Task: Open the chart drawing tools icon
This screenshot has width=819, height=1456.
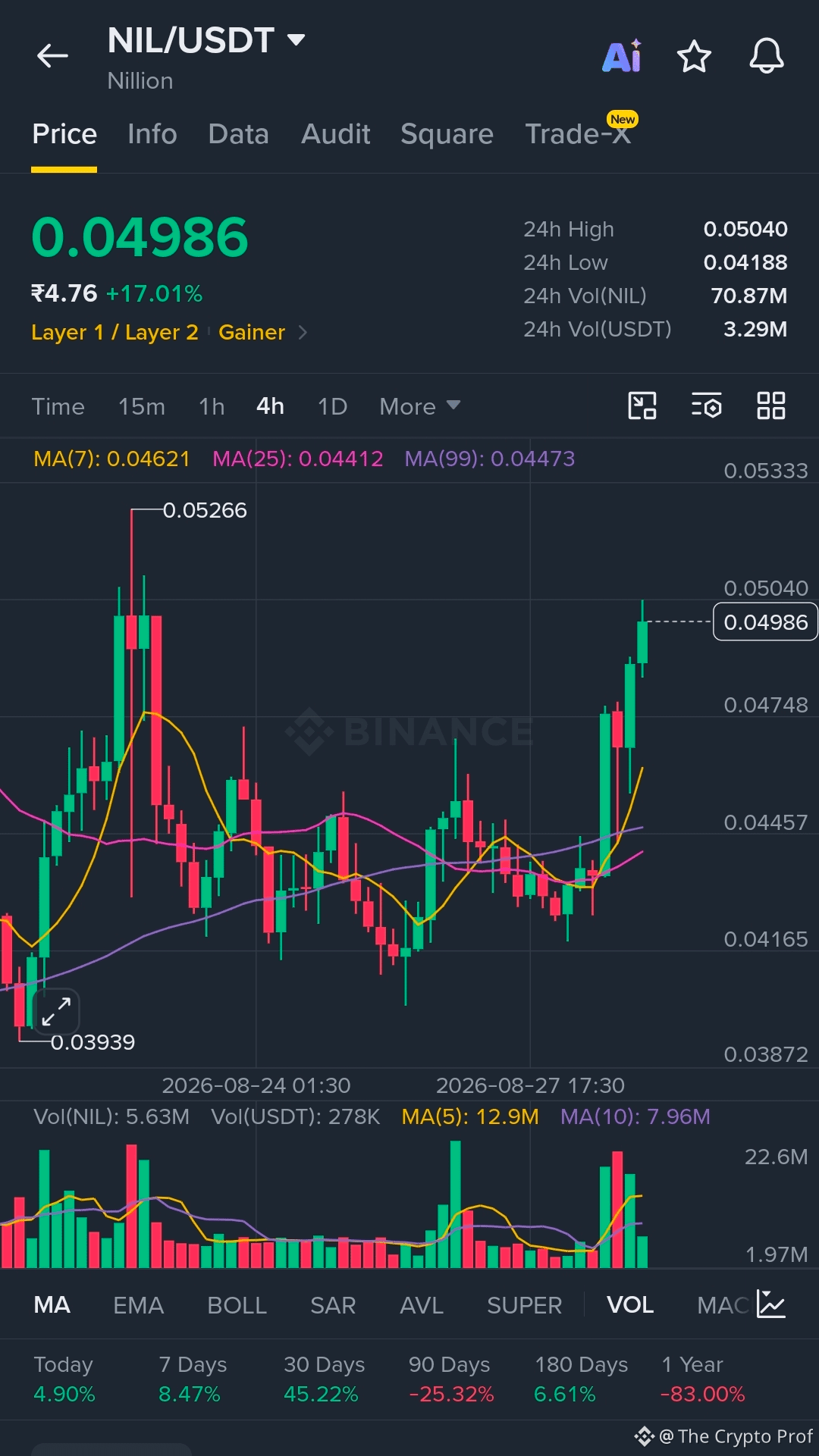Action: tap(642, 405)
